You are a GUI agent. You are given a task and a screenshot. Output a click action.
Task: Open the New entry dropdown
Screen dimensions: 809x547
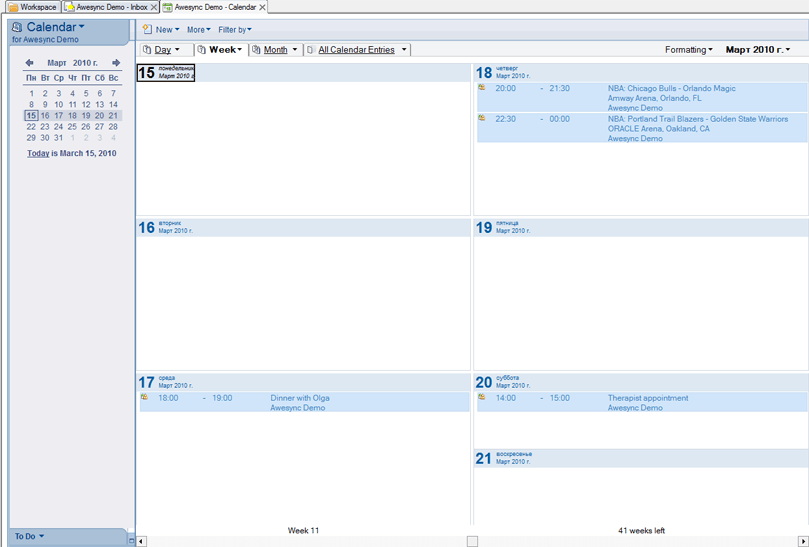coord(162,30)
